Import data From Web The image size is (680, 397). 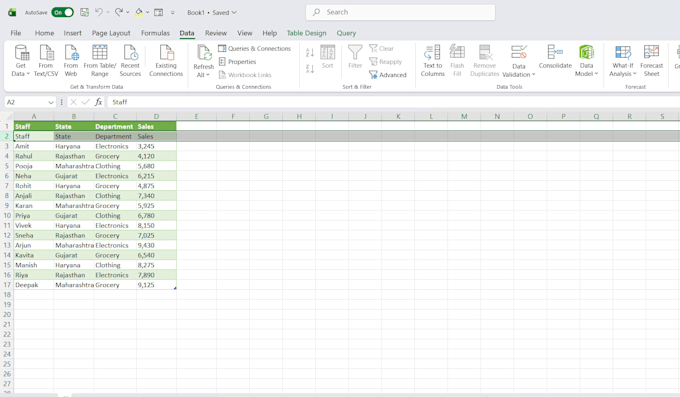pyautogui.click(x=71, y=61)
